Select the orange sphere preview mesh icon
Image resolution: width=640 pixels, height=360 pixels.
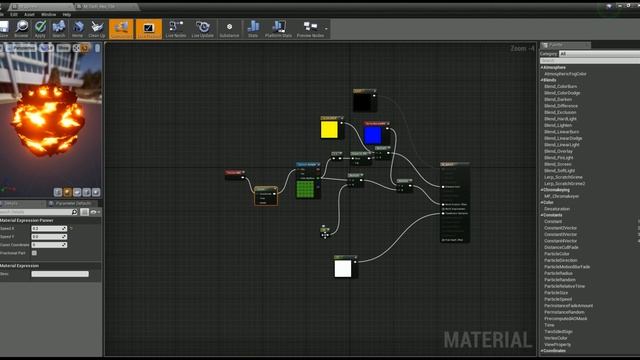(x=67, y=192)
